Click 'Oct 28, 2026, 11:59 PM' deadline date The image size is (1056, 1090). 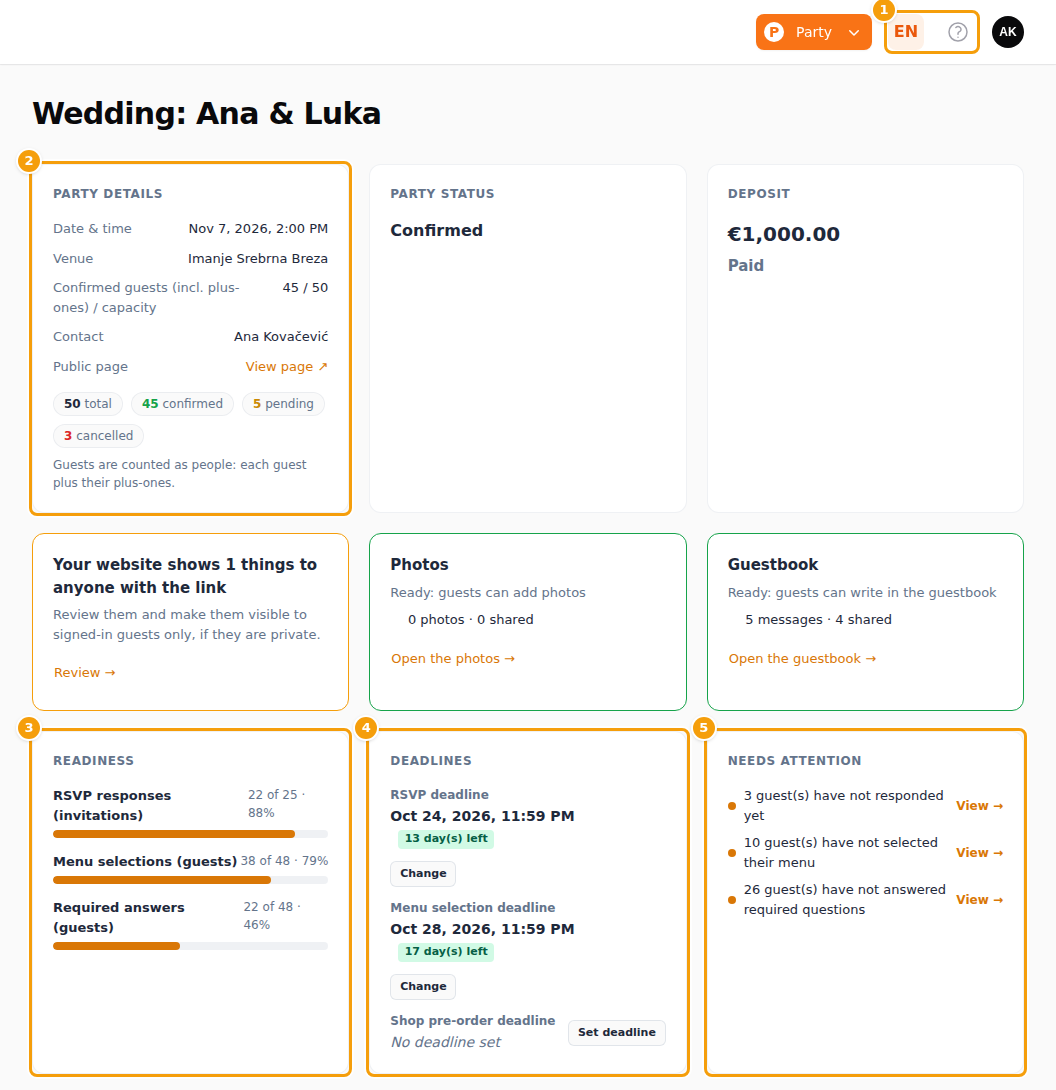coord(482,929)
